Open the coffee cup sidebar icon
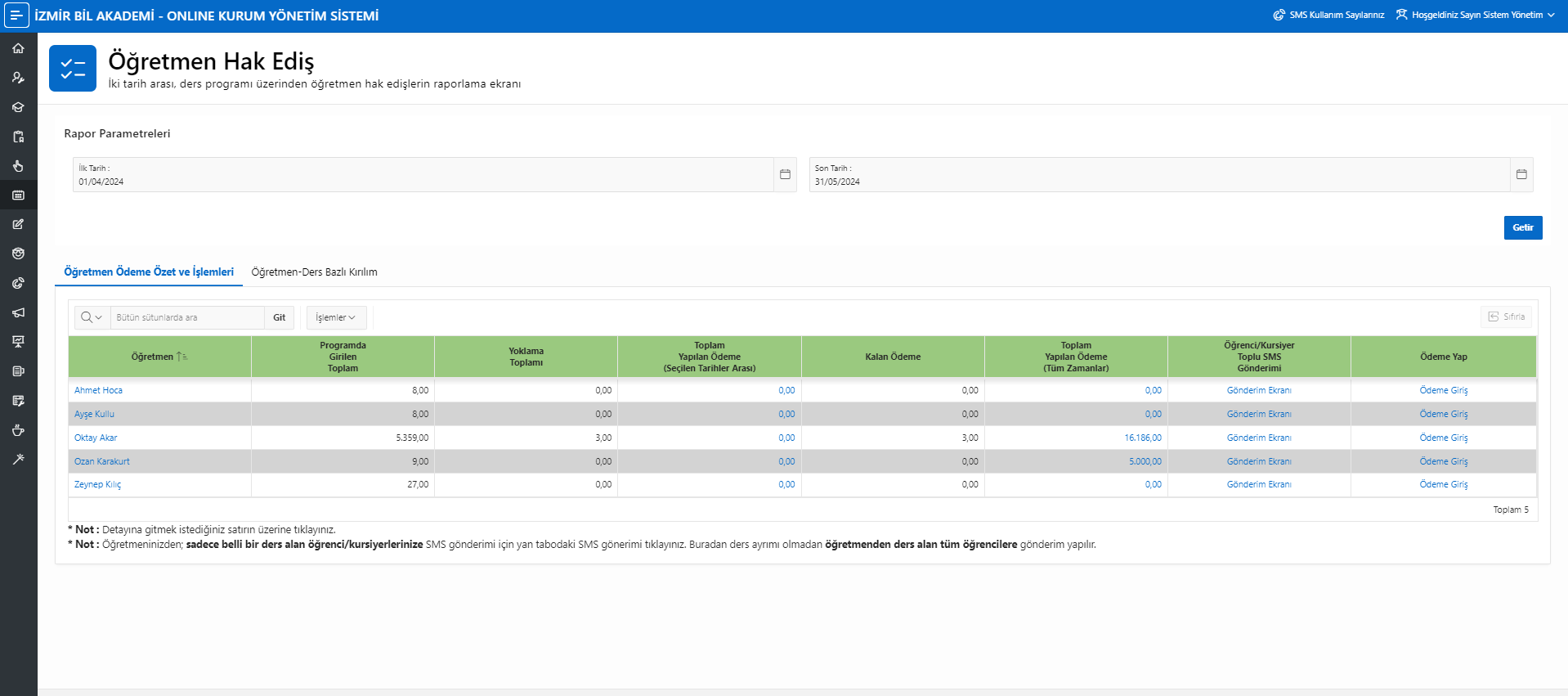Image resolution: width=1568 pixels, height=696 pixels. click(x=18, y=430)
